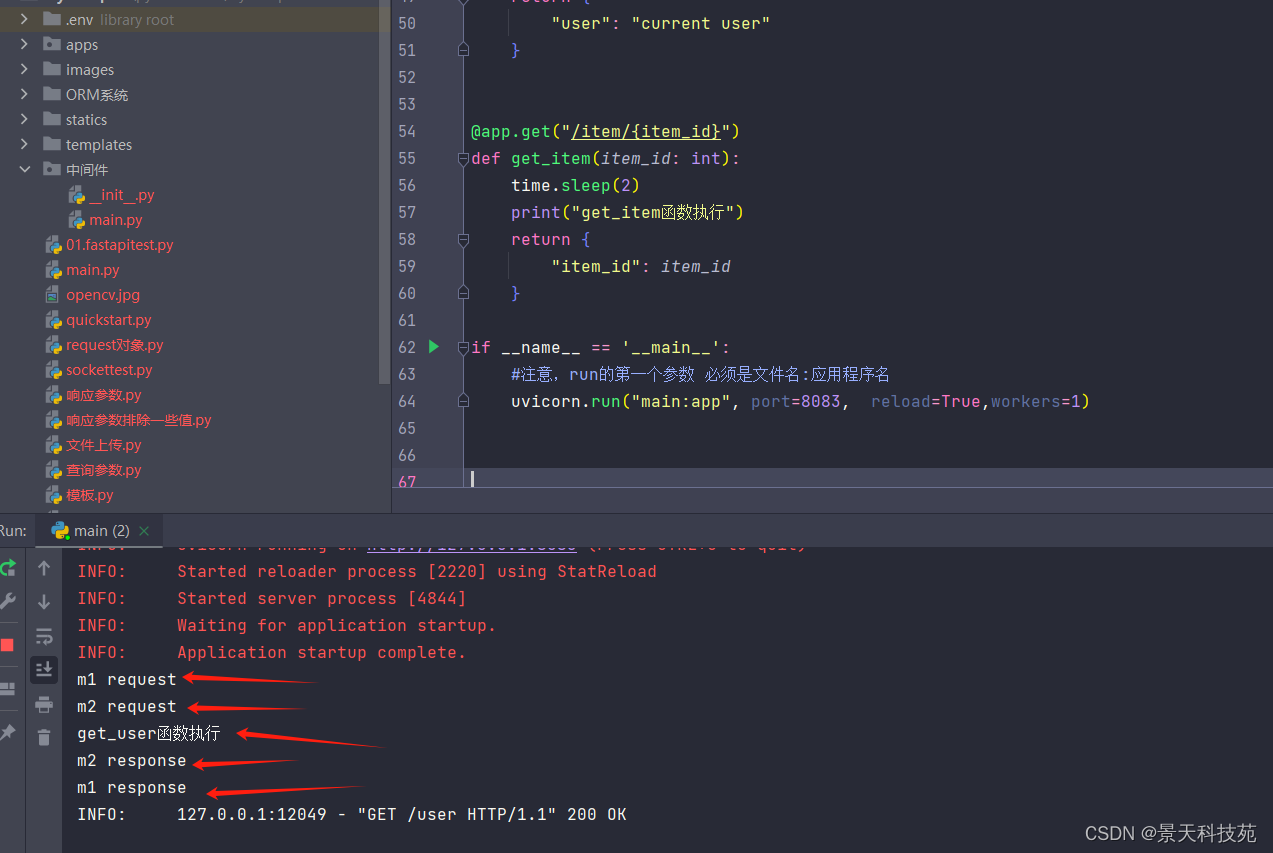Click project panel vertical scrollbar
Screen dimensions: 1273x853
coord(385,190)
